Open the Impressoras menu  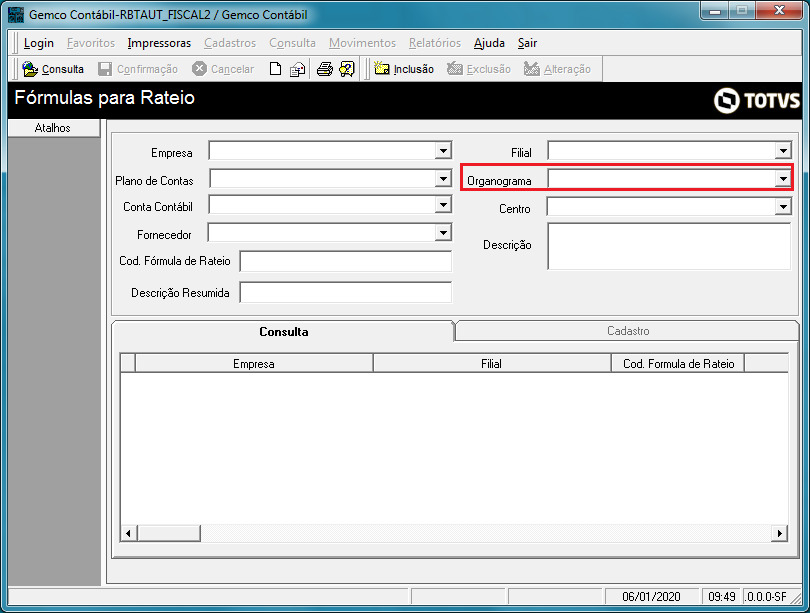[159, 43]
